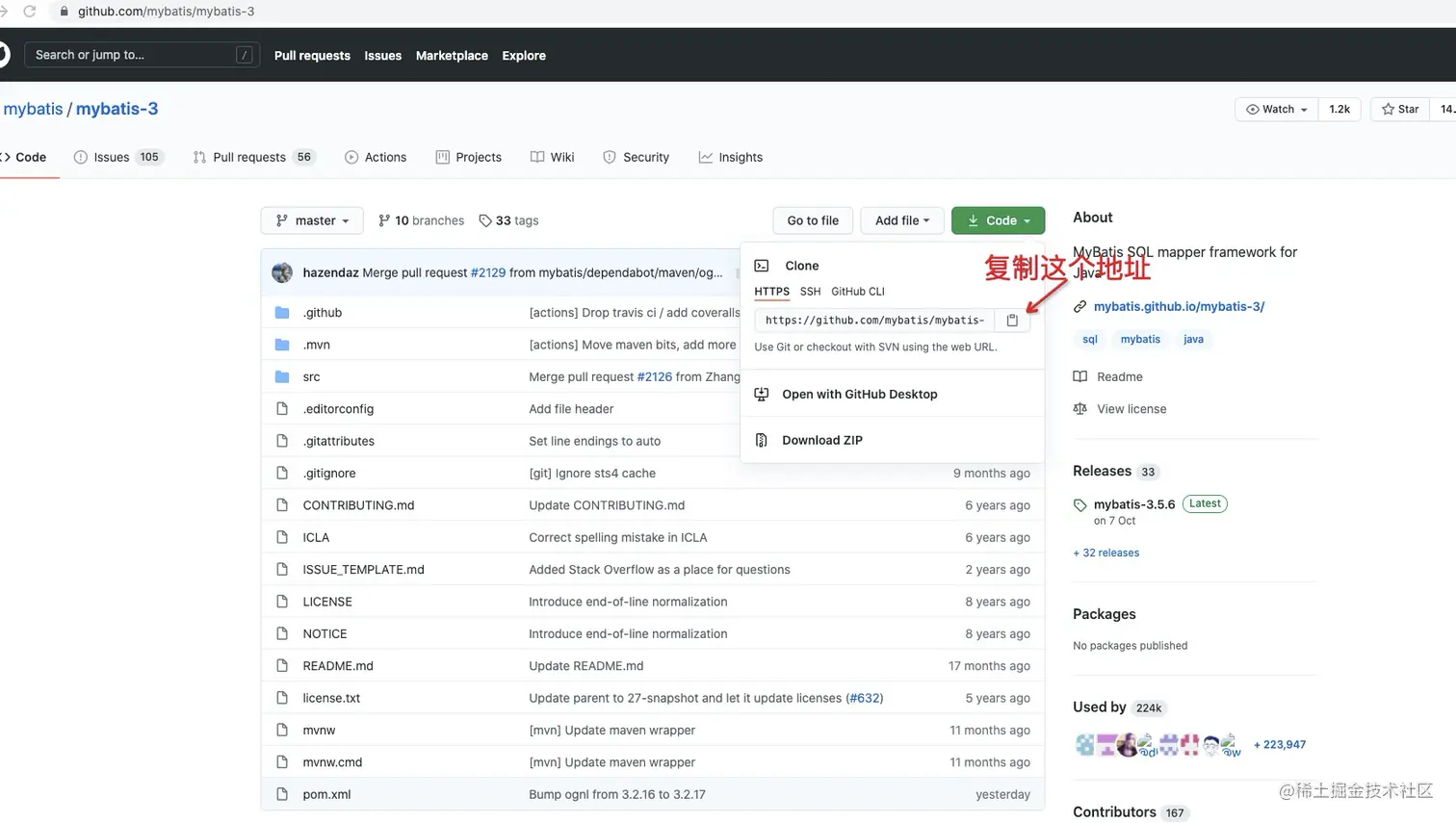
Task: Click the browser address bar URL
Action: [166, 12]
